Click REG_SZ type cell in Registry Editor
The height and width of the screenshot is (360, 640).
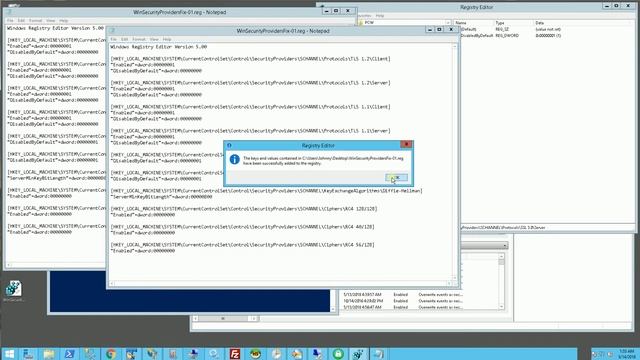pos(502,29)
